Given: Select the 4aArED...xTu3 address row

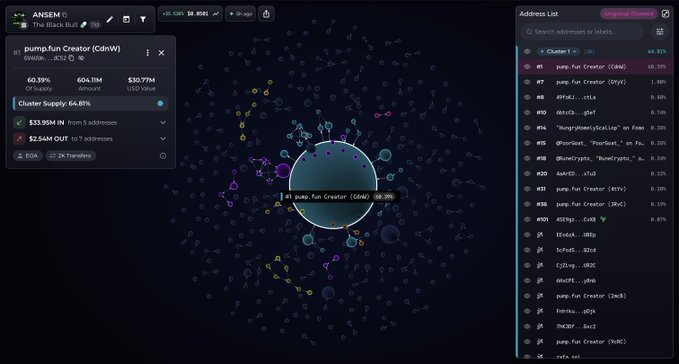Looking at the screenshot, I should click(595, 174).
